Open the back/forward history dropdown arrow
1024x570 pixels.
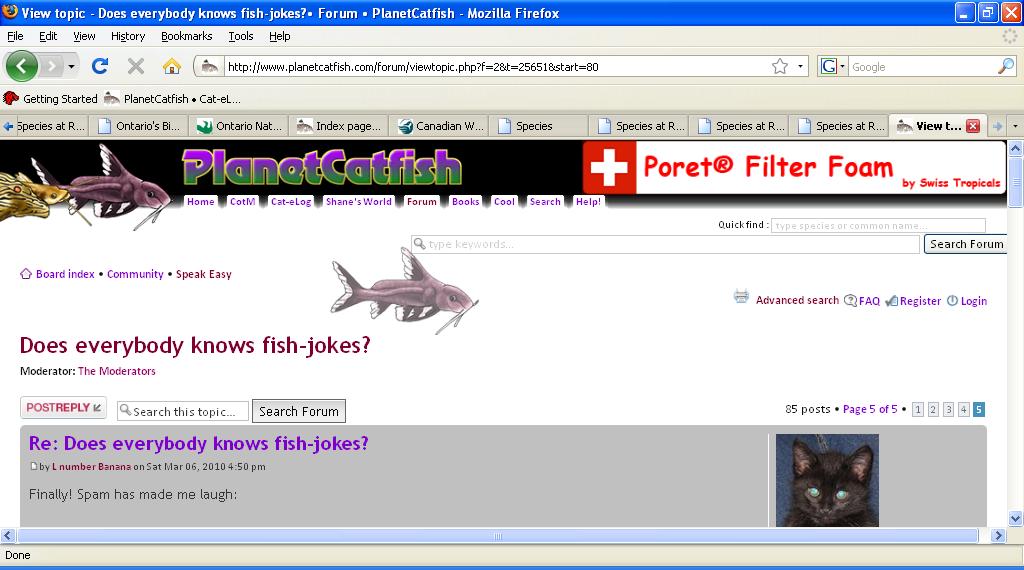[x=71, y=66]
